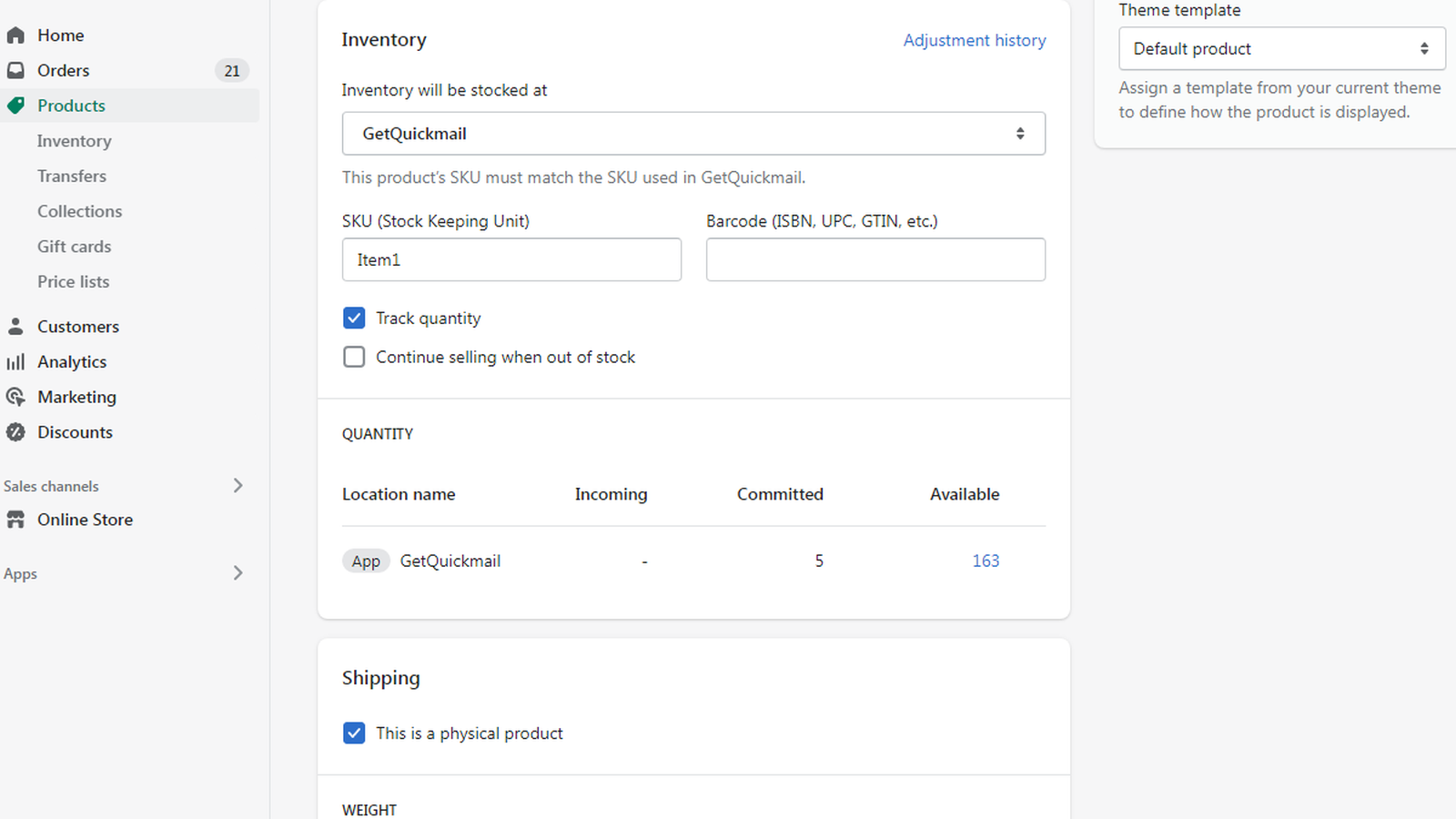Enable Continue selling when out of stock
The image size is (1456, 819).
click(354, 357)
